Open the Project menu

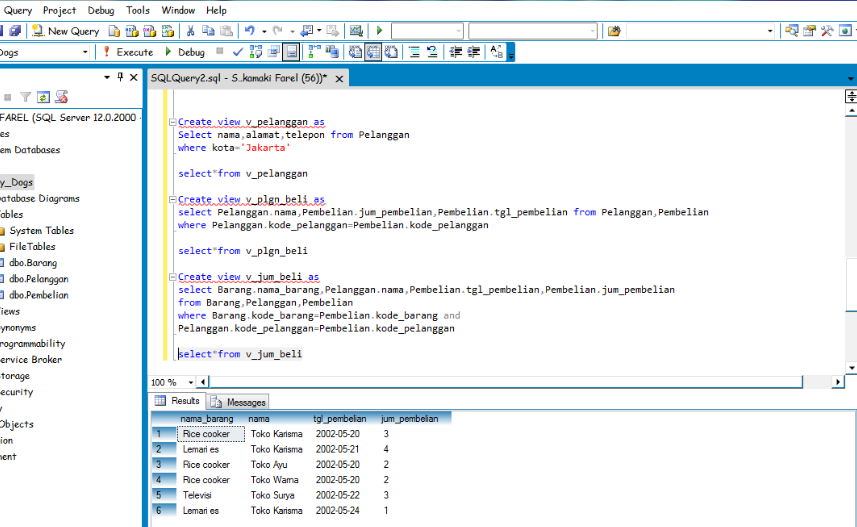60,10
